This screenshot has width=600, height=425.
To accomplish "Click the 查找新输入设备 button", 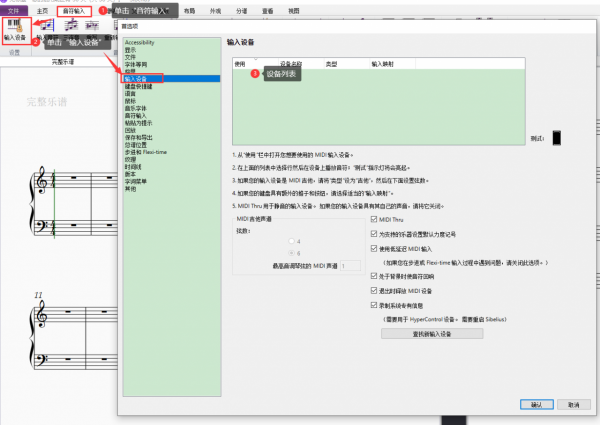I will [432, 334].
